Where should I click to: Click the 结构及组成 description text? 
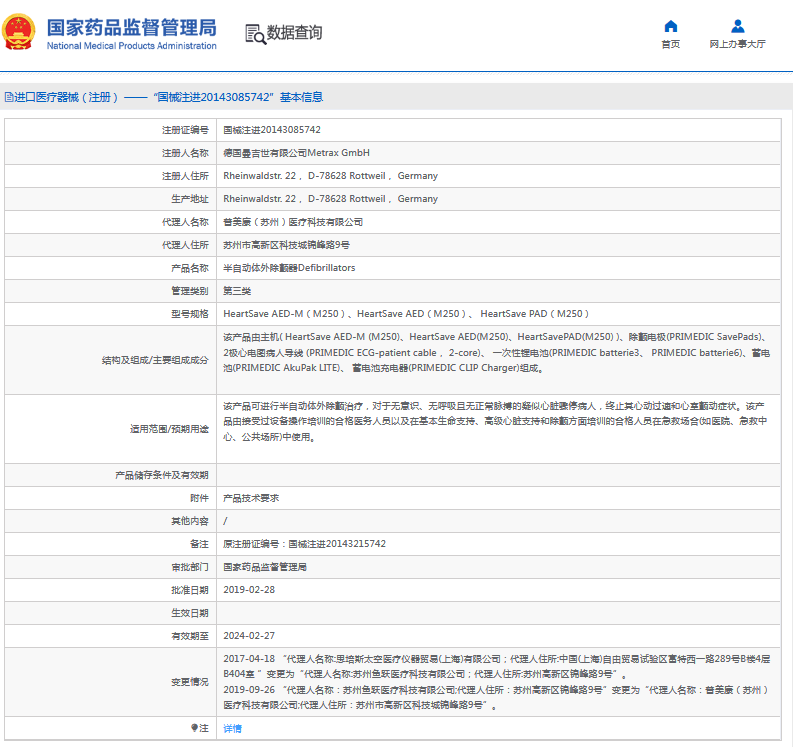(497, 353)
